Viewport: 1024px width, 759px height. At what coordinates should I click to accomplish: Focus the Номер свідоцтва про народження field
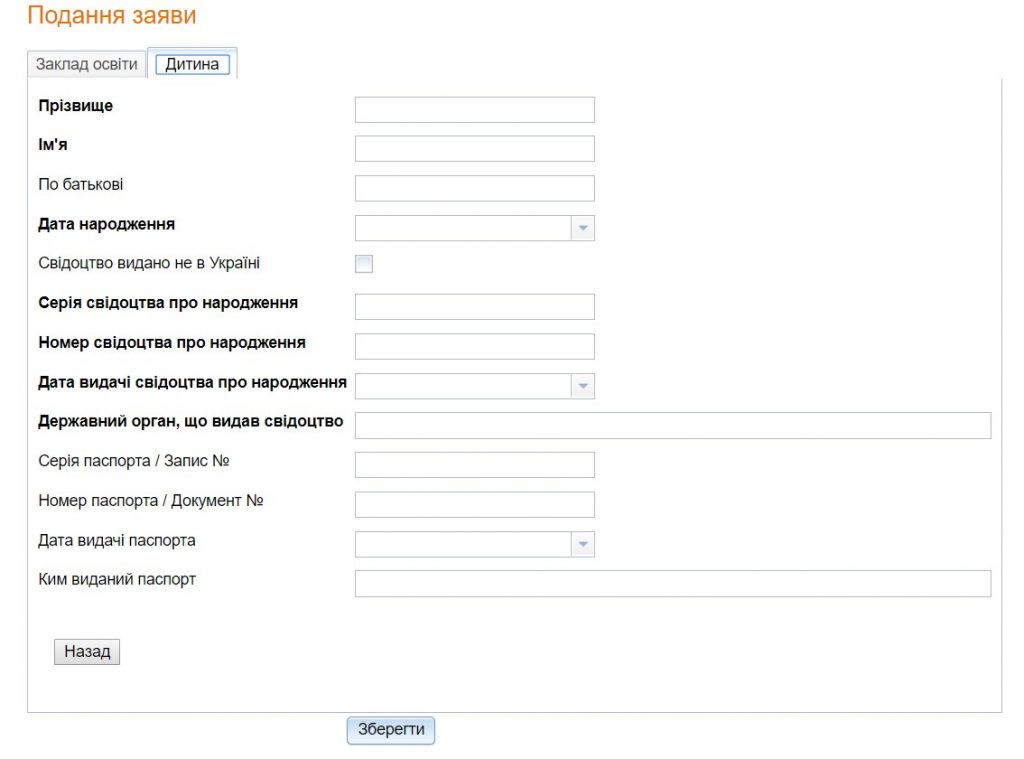click(474, 346)
